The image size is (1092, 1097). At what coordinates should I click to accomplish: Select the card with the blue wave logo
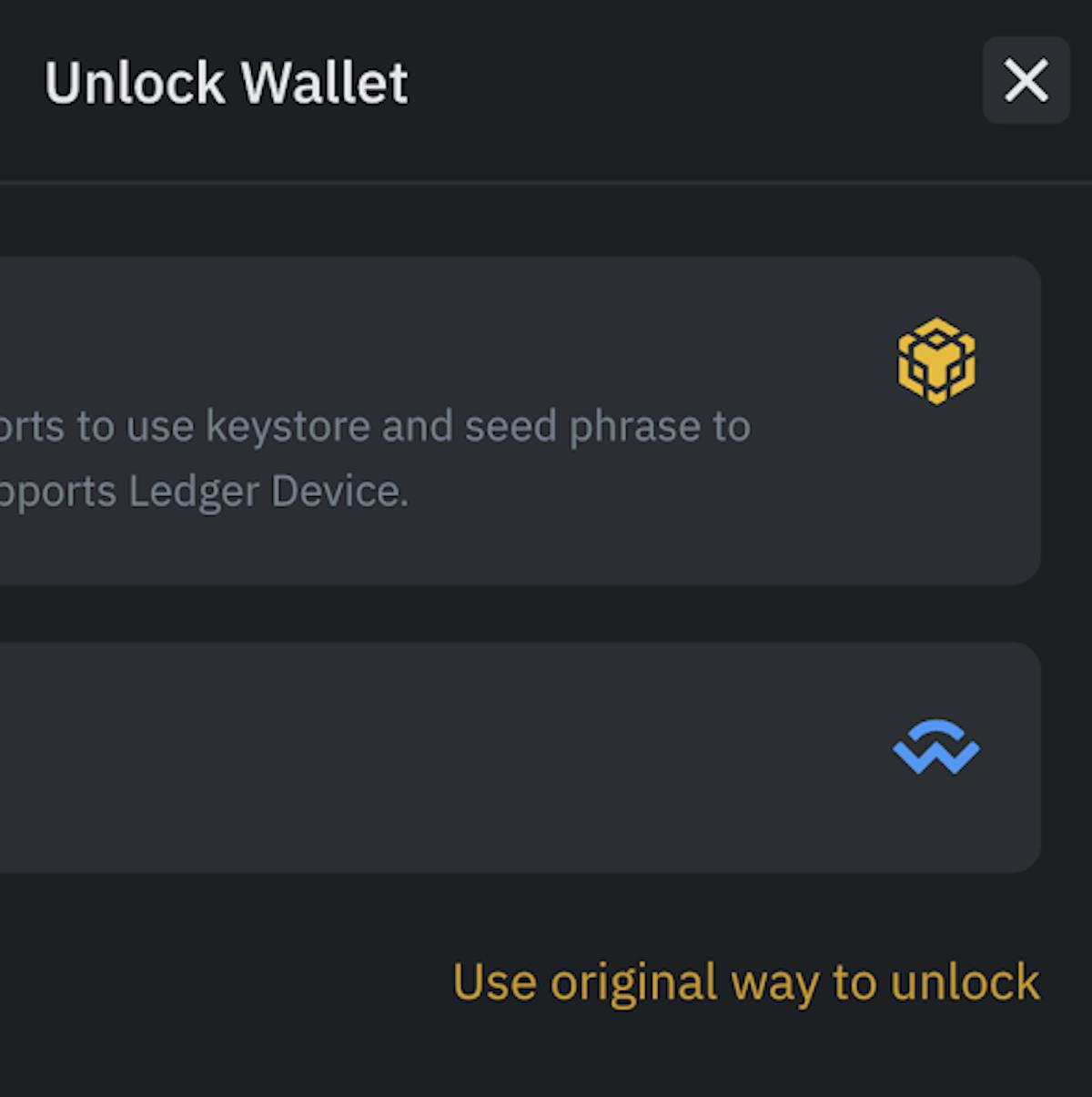520,757
